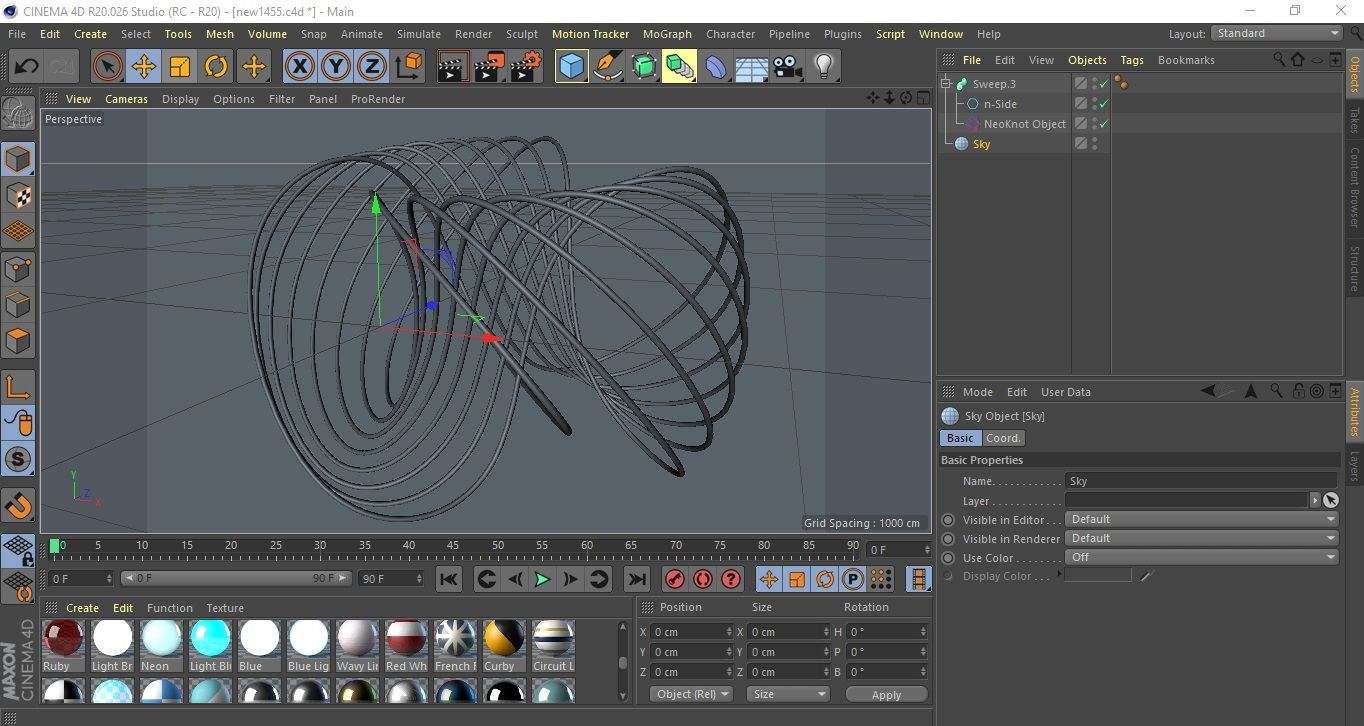Add a Light object from the toolbar
This screenshot has width=1364, height=726.
(823, 67)
